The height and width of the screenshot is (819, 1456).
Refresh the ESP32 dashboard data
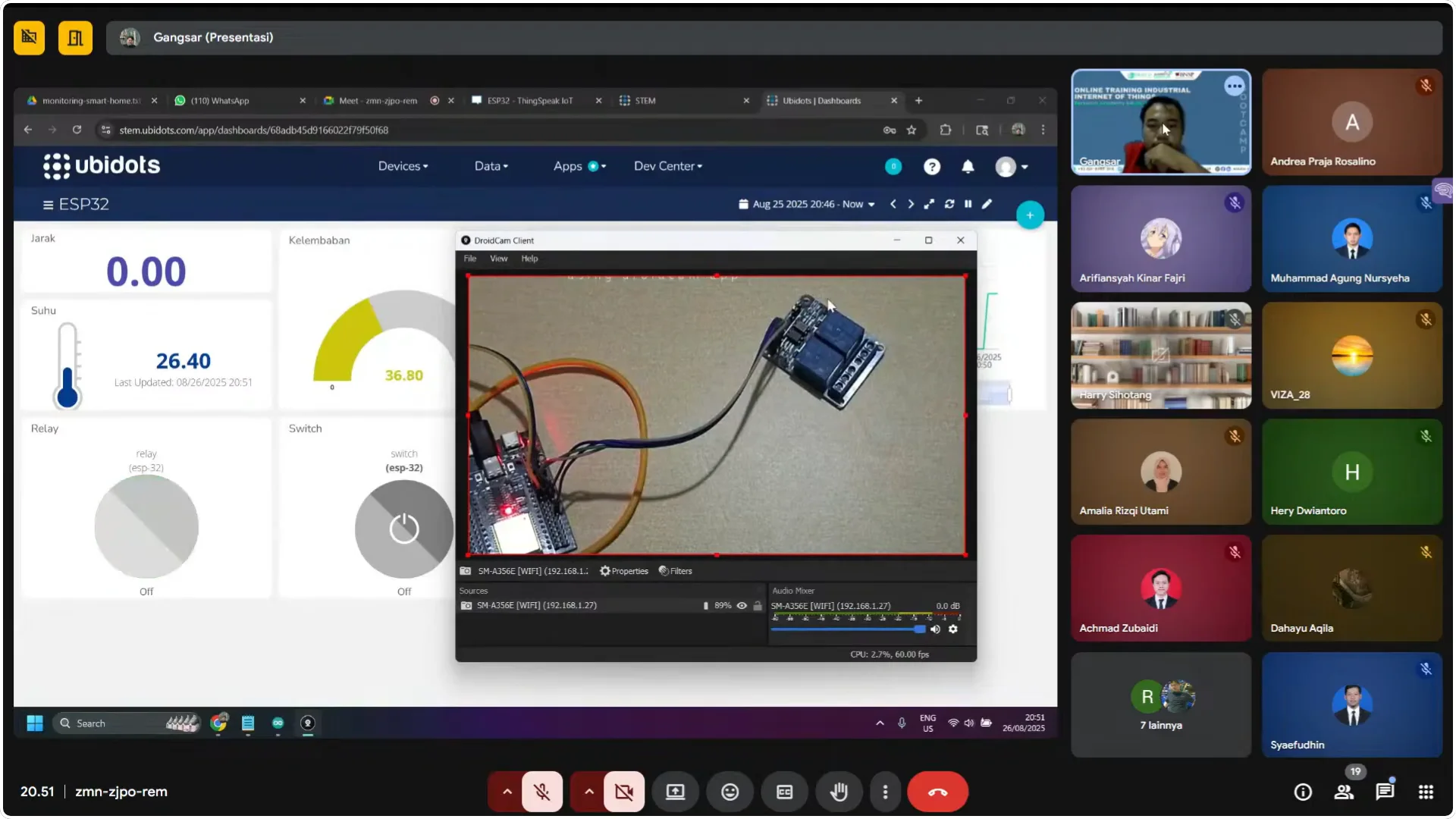[949, 204]
